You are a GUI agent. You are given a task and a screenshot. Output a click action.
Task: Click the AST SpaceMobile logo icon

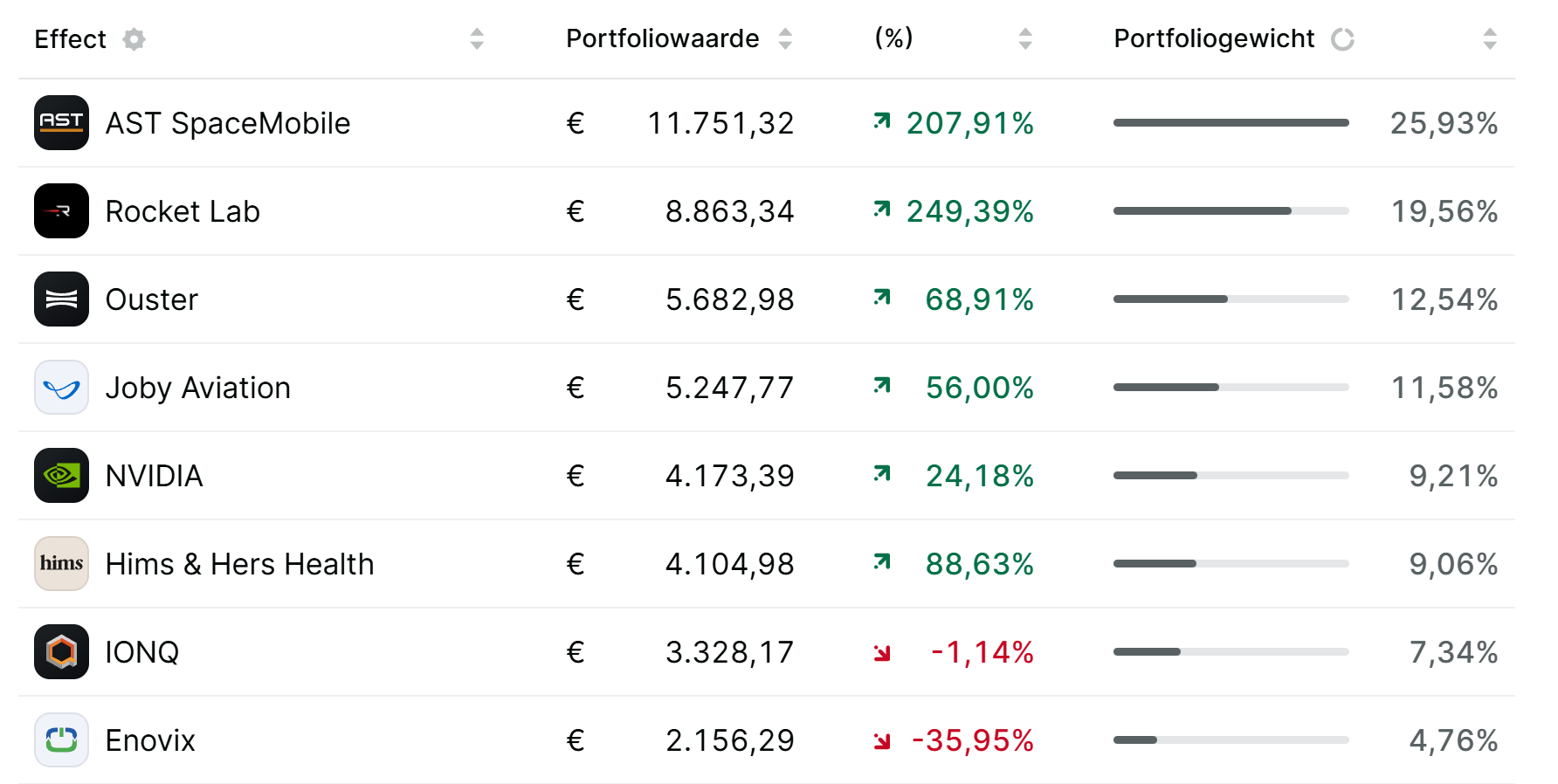tap(61, 123)
